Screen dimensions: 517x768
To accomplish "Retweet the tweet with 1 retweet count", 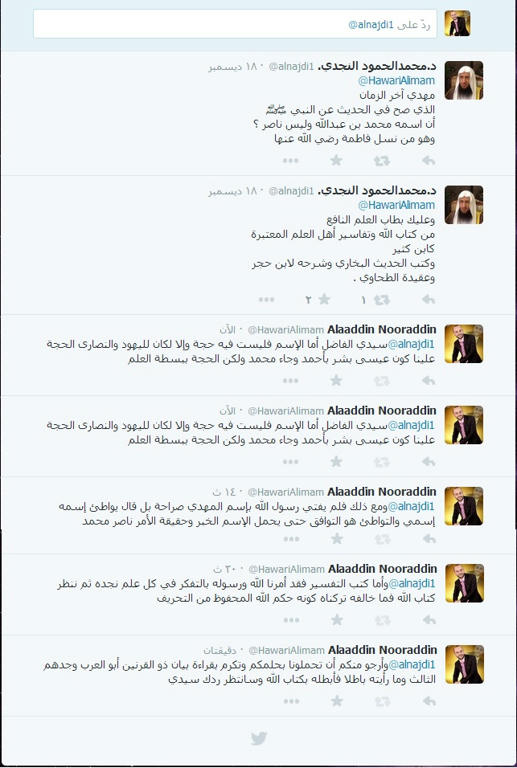I will [382, 300].
